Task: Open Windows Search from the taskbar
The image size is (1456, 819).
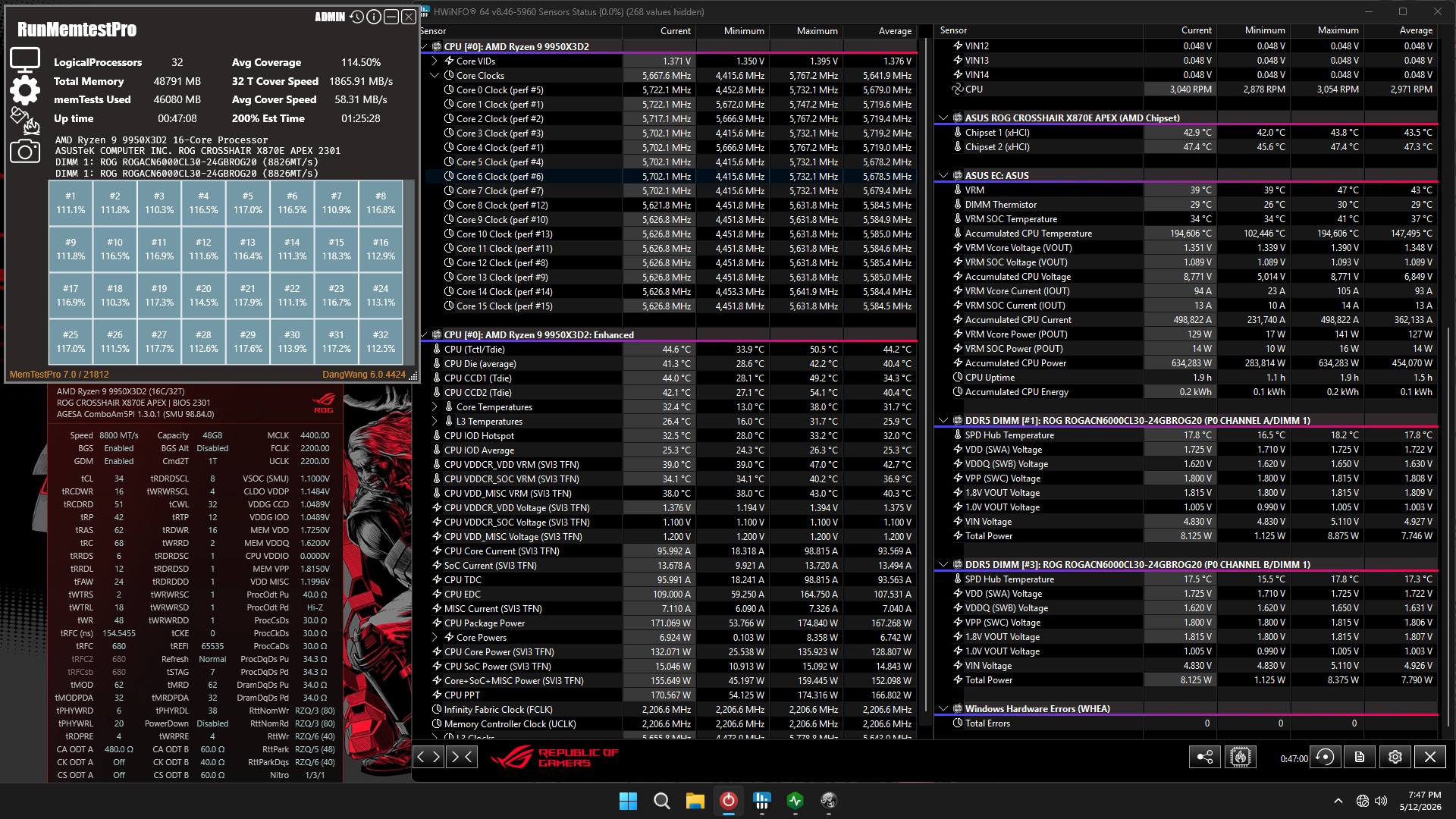Action: tap(661, 801)
